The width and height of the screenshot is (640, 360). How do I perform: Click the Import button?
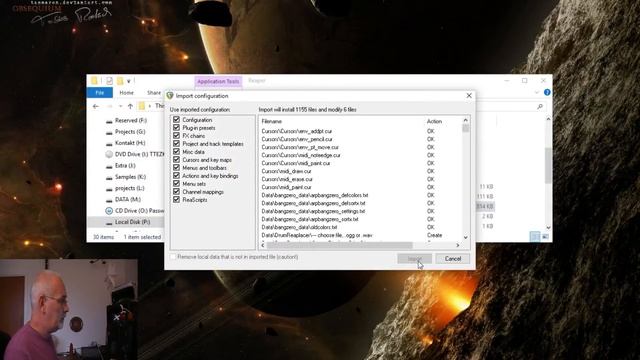point(414,259)
